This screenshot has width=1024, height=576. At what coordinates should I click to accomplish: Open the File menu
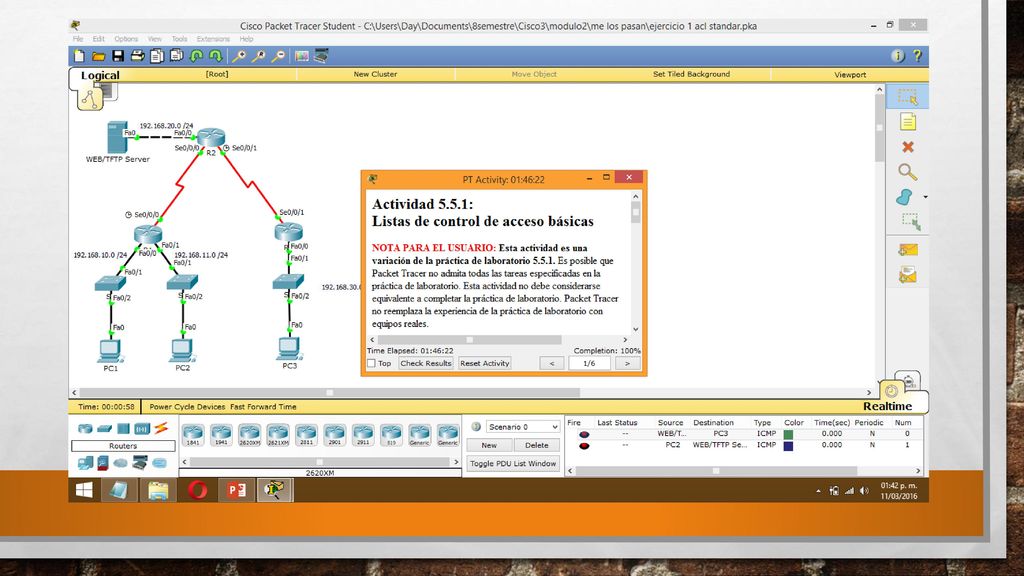[x=78, y=39]
